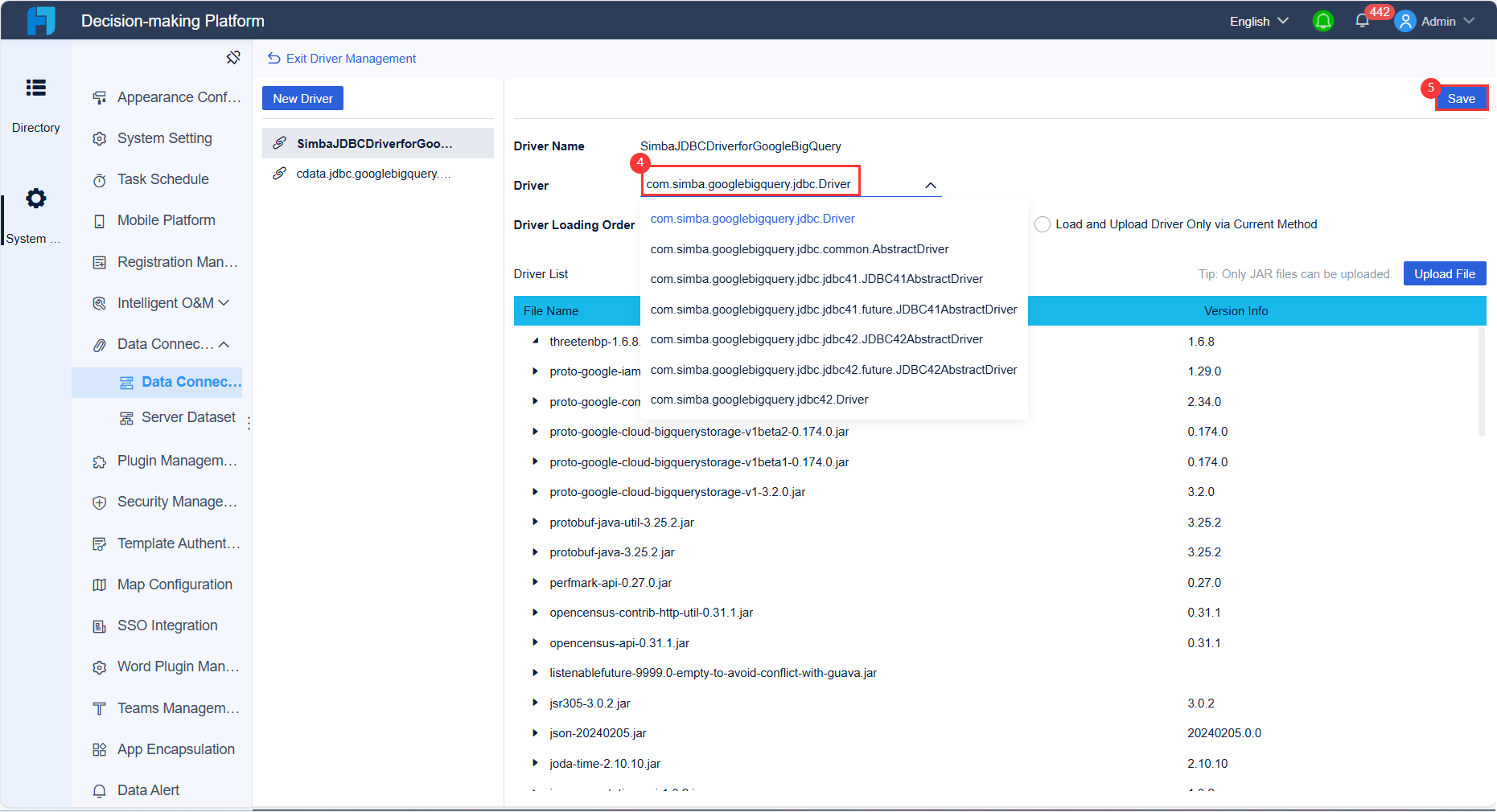Click the System Setting gear icon
The height and width of the screenshot is (812, 1497).
coord(99,138)
